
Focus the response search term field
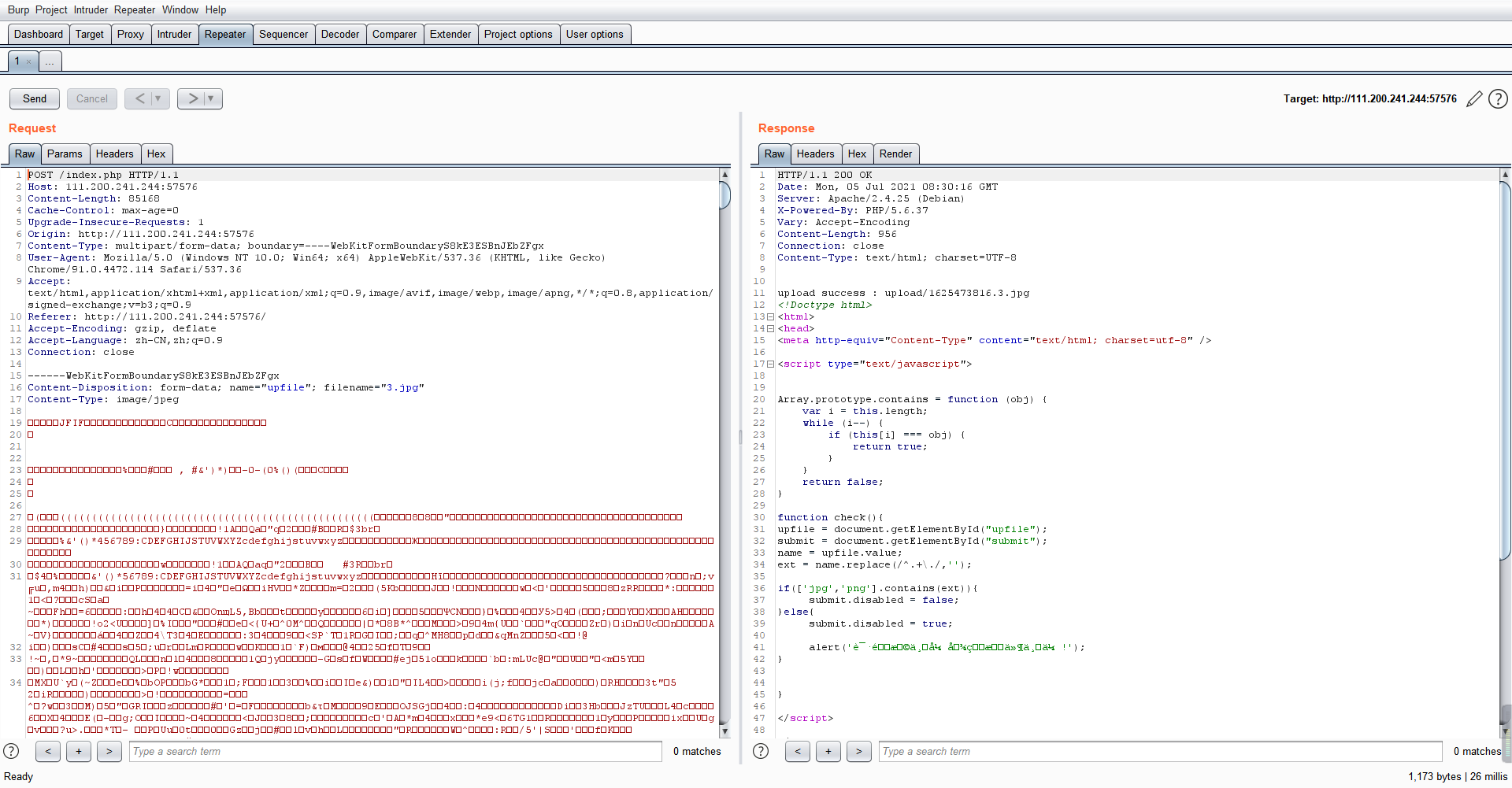point(1159,751)
